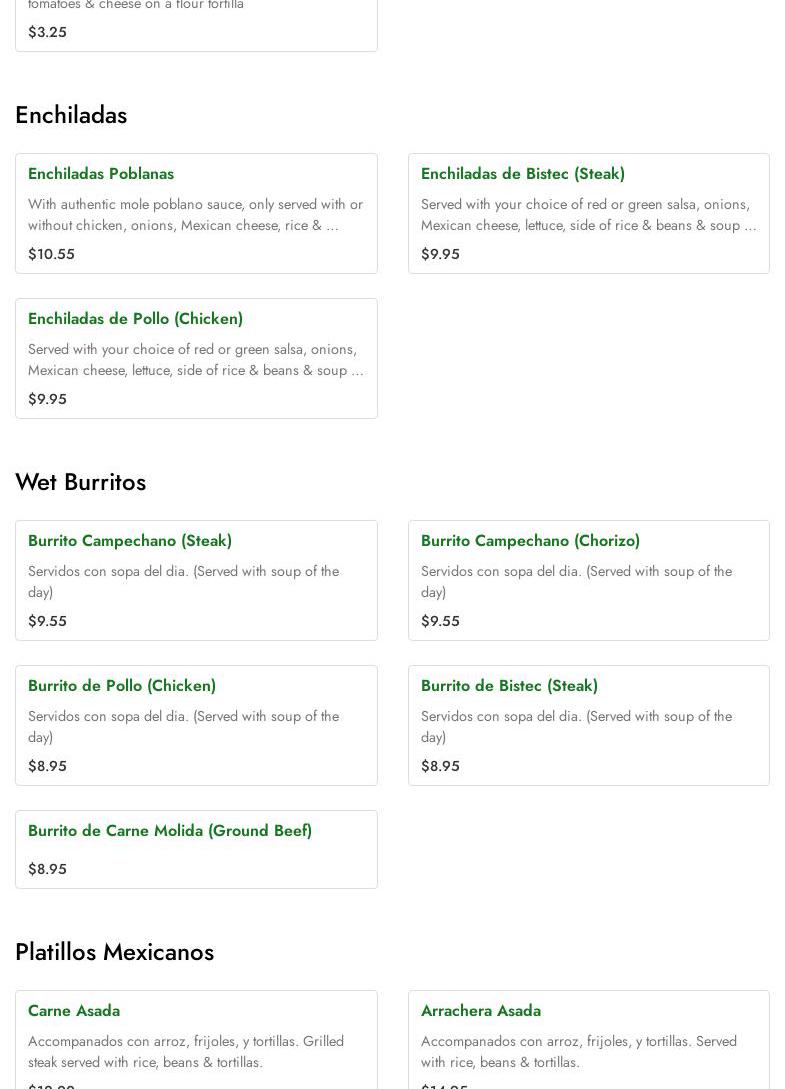The width and height of the screenshot is (785, 1089).
Task: Choose Enchiladas de Pollo (Chicken)
Action: click(x=135, y=319)
